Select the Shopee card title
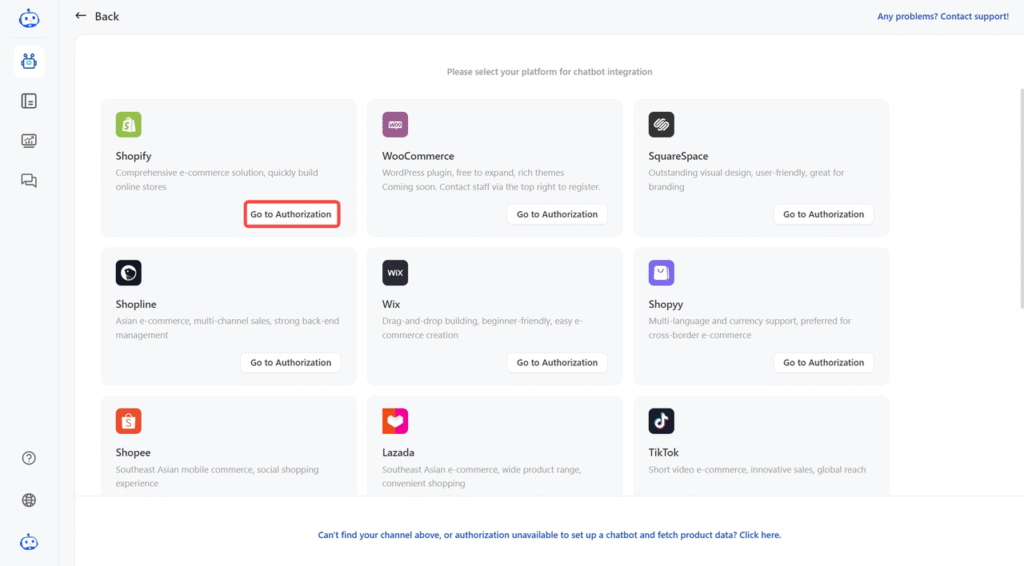 click(133, 452)
